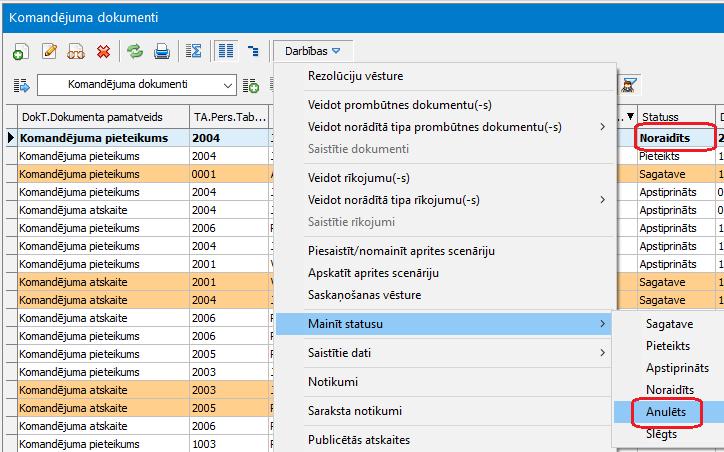Click the new document icon with green plus
Screen dimensions: 724x452
[x=21, y=51]
